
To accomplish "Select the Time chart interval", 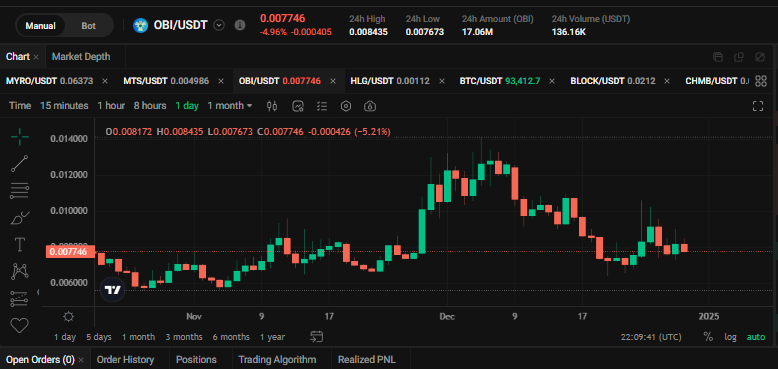I will click(20, 106).
